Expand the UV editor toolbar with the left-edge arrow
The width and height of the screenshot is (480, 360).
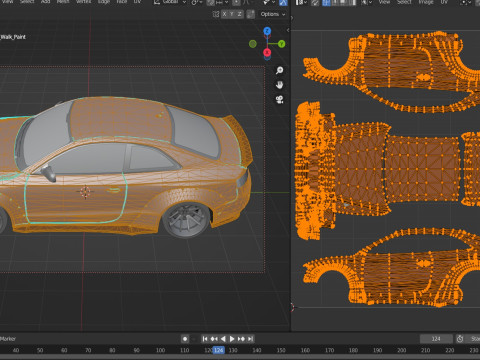[292, 17]
